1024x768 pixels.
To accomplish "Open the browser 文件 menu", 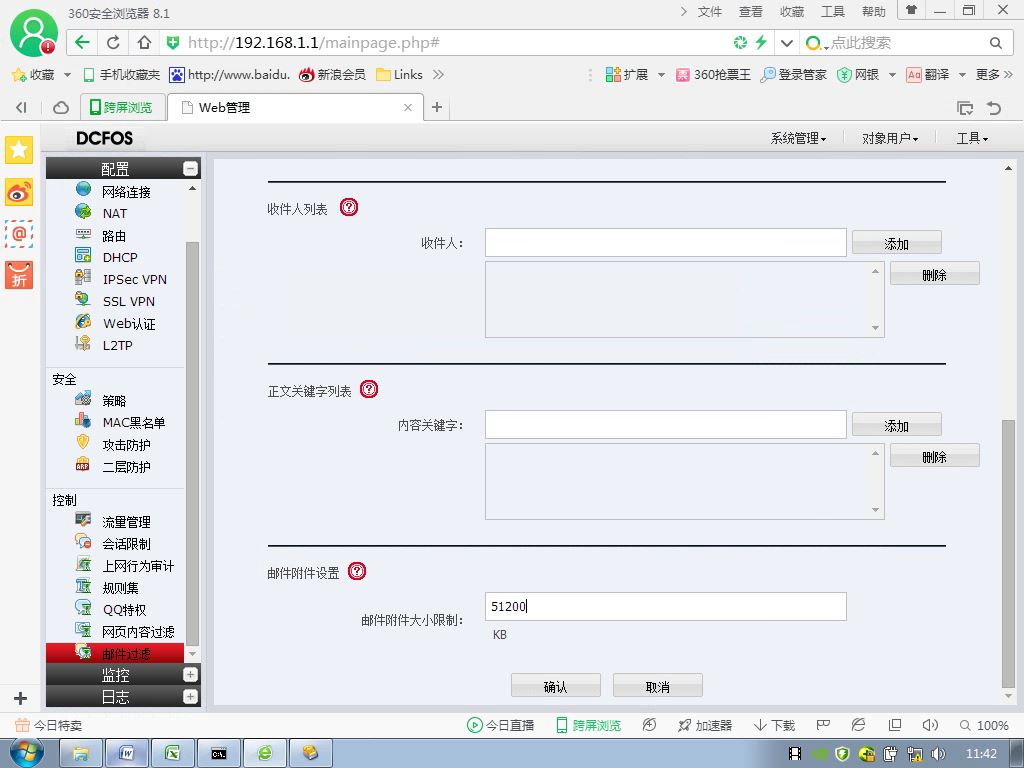I will (x=709, y=12).
